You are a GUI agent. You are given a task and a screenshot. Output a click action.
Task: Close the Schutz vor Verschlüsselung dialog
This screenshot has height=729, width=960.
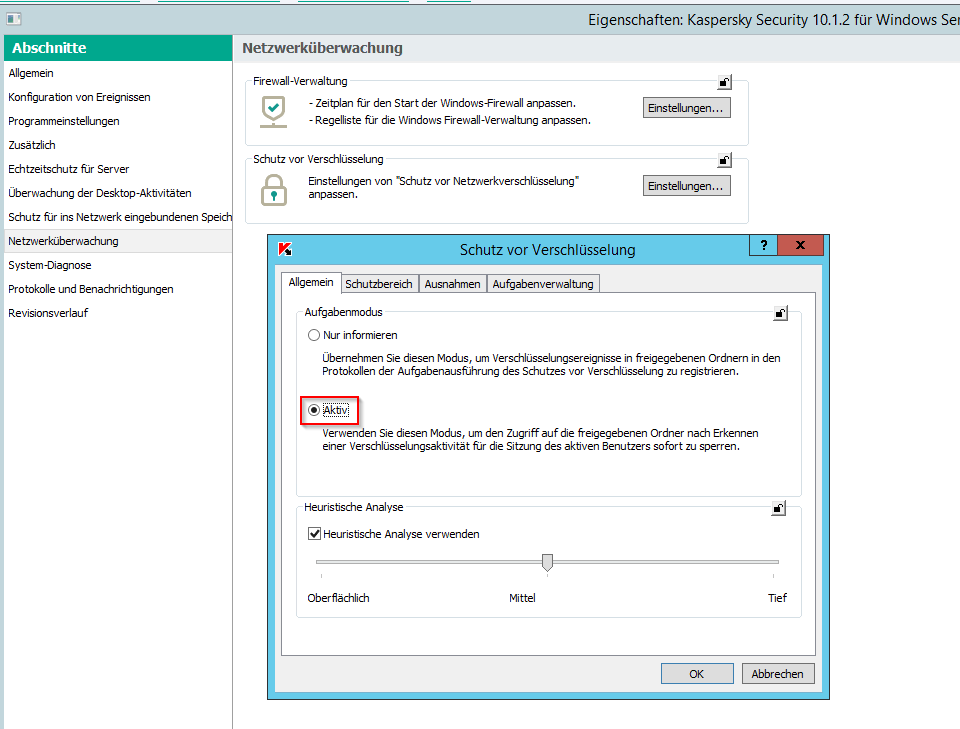pyautogui.click(x=800, y=245)
